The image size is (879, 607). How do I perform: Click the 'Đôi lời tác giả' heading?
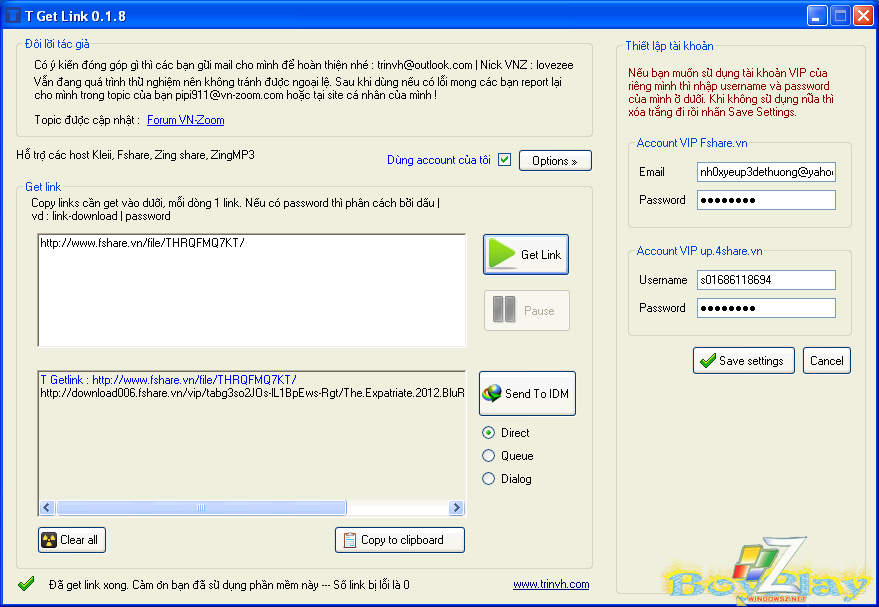(x=57, y=44)
